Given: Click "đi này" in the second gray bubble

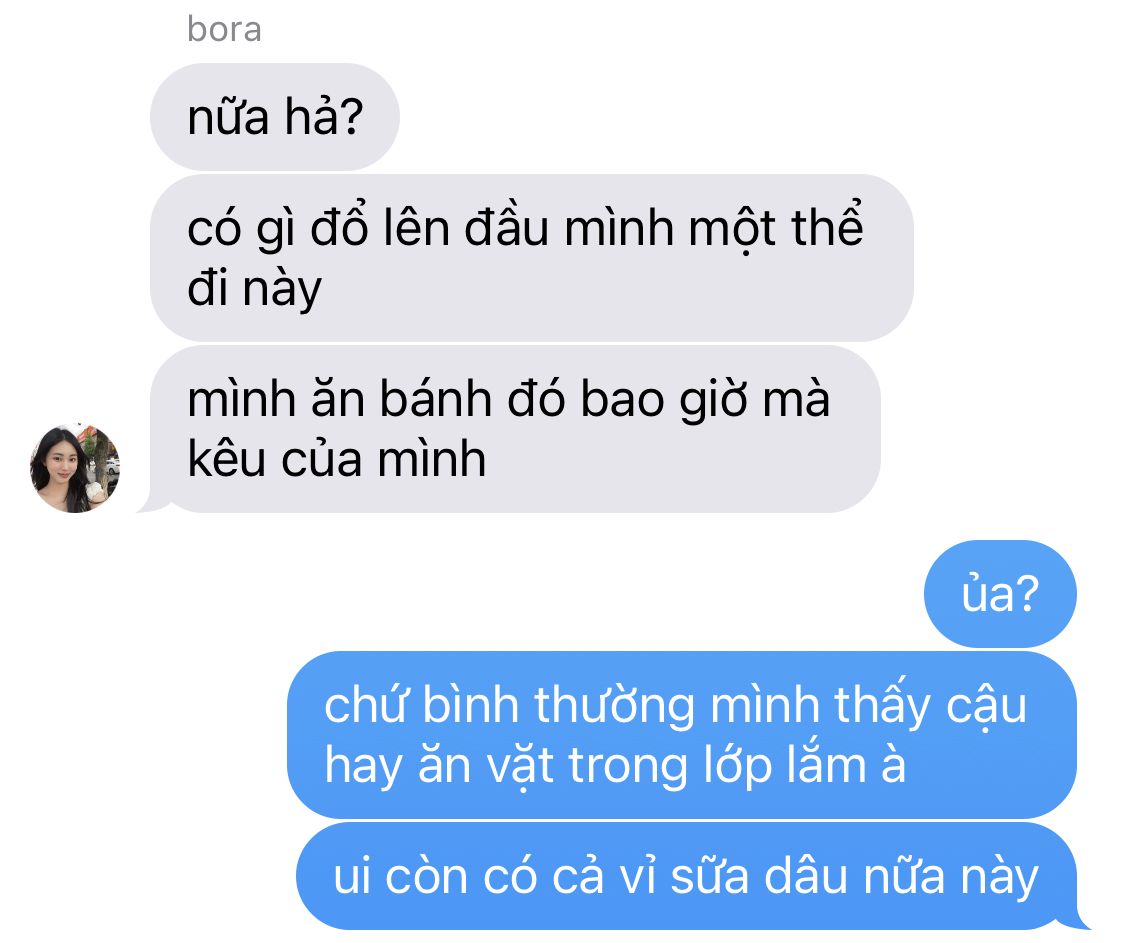Looking at the screenshot, I should (x=254, y=289).
